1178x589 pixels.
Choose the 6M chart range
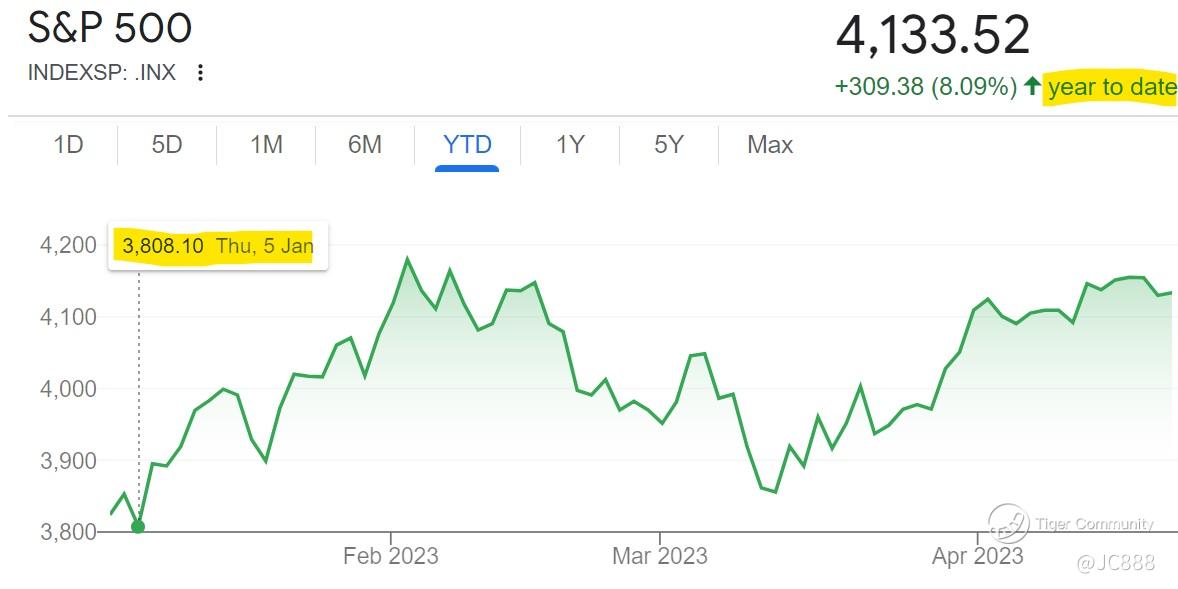[x=365, y=144]
